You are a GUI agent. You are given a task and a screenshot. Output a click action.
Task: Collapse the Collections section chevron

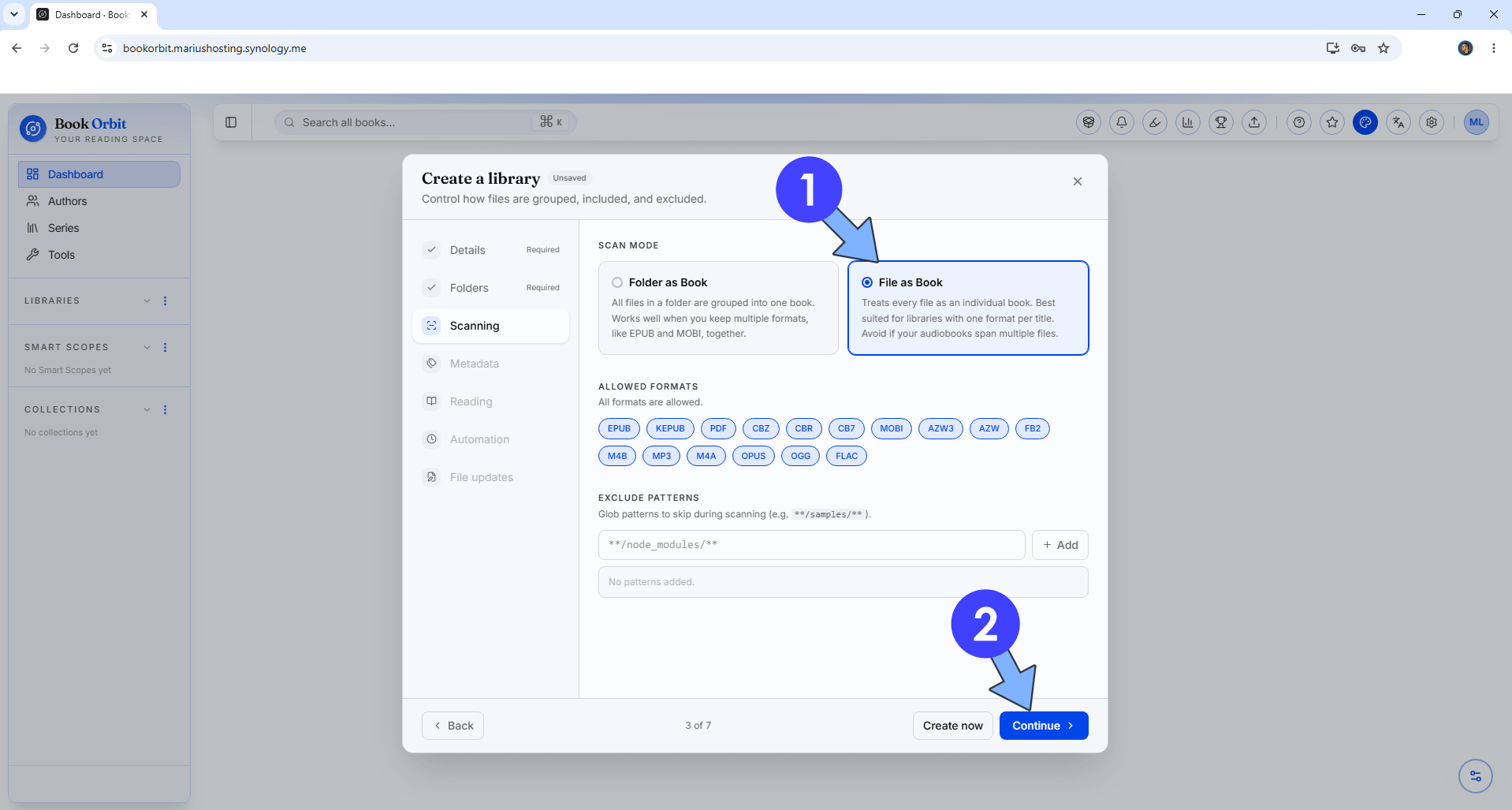click(x=147, y=409)
